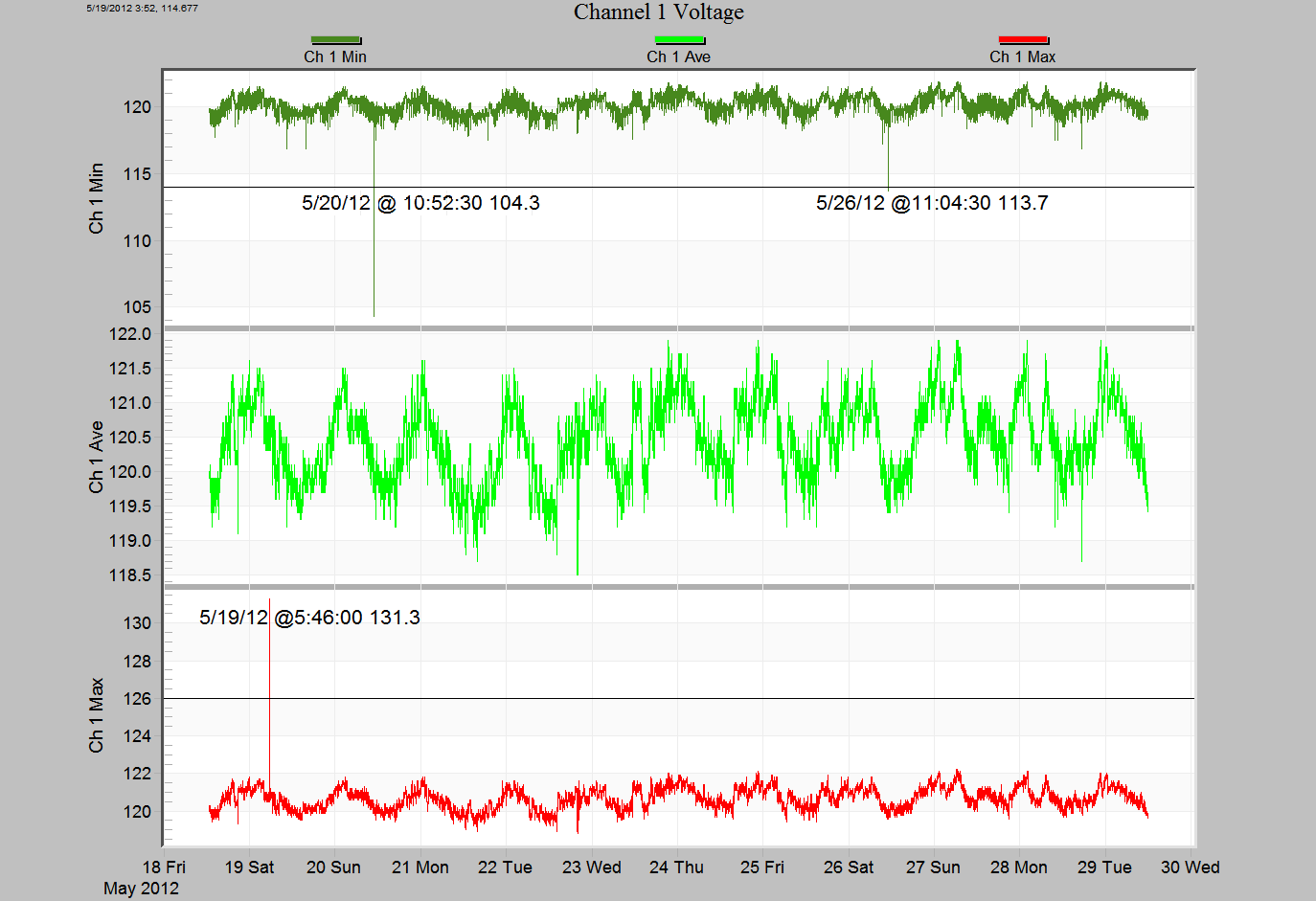Click the 23 Wed date on time axis
Screen dimensions: 1316x901
pyautogui.click(x=591, y=867)
